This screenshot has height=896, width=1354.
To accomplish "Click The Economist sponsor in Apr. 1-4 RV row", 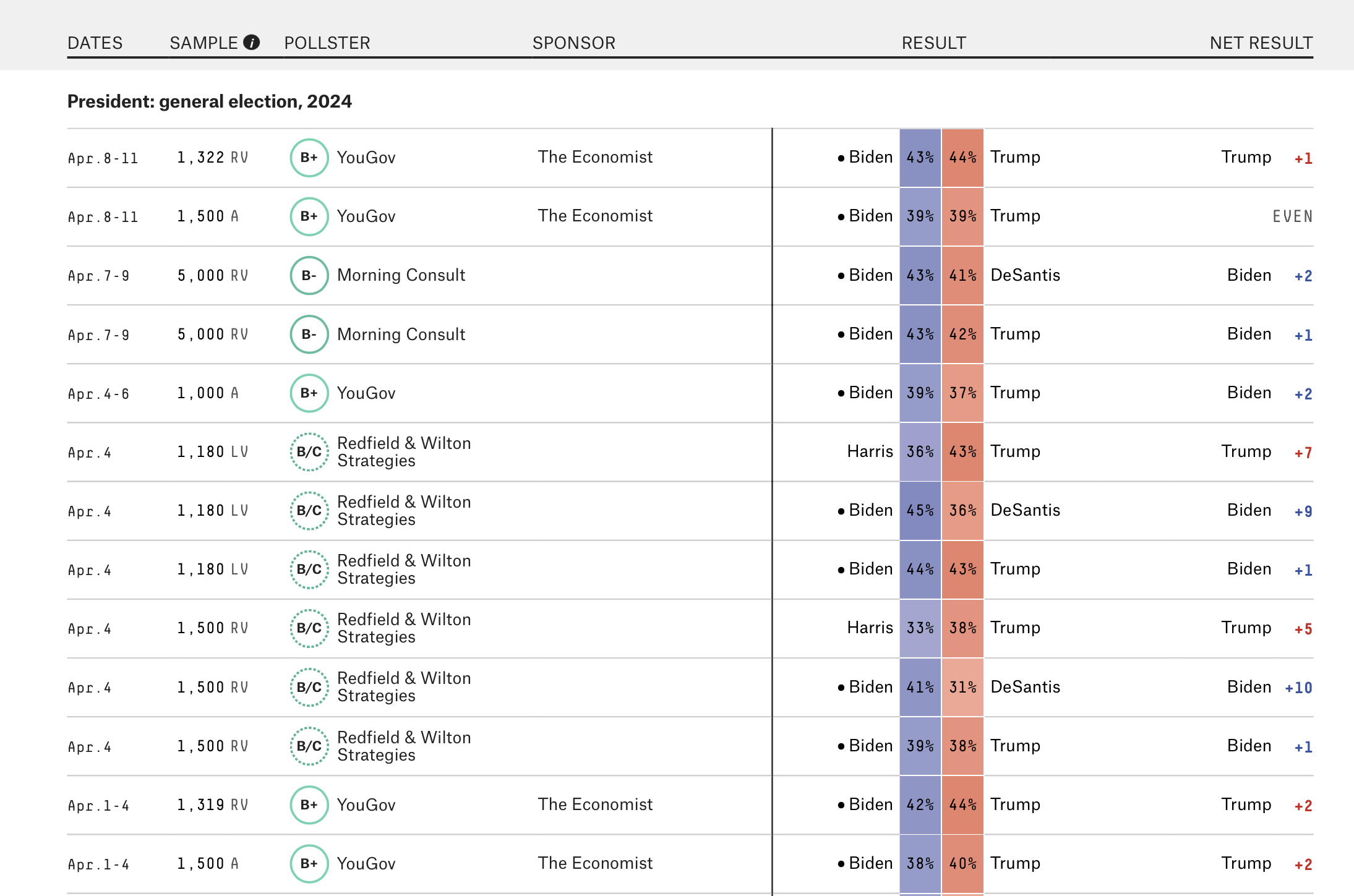I will [x=594, y=804].
